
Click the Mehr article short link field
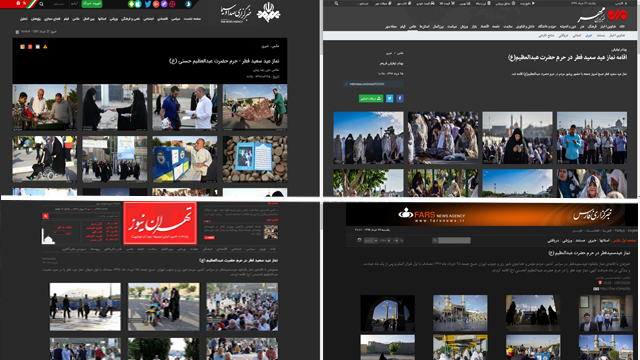pos(373,84)
